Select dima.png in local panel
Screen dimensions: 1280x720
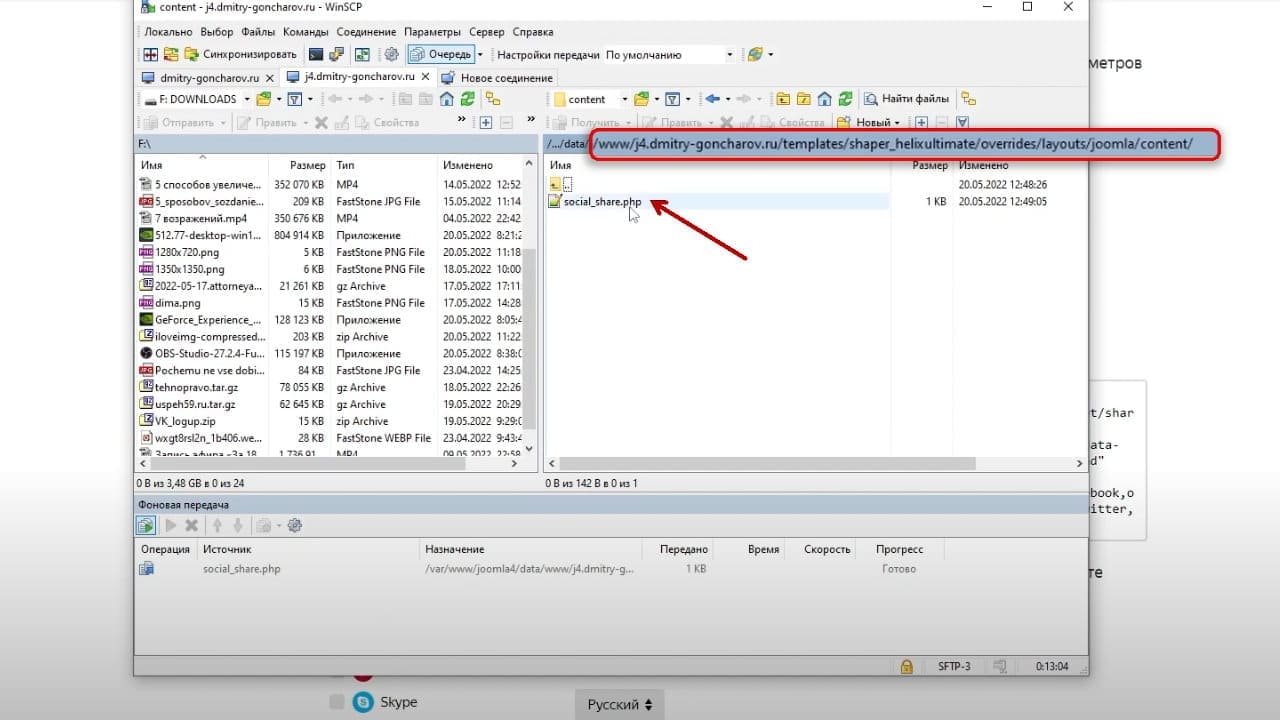click(x=177, y=303)
